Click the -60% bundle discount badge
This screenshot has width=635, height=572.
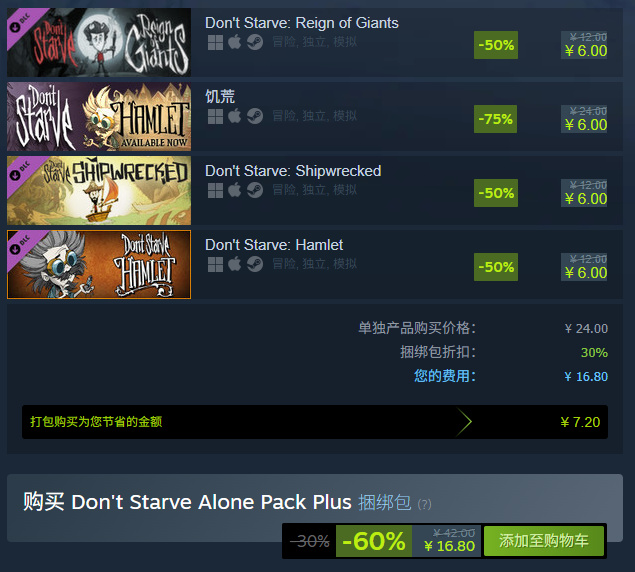[373, 541]
